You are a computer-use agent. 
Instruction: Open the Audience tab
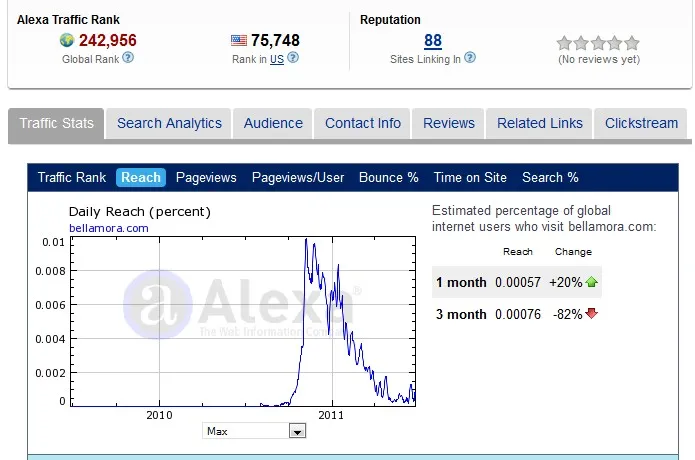(x=273, y=123)
